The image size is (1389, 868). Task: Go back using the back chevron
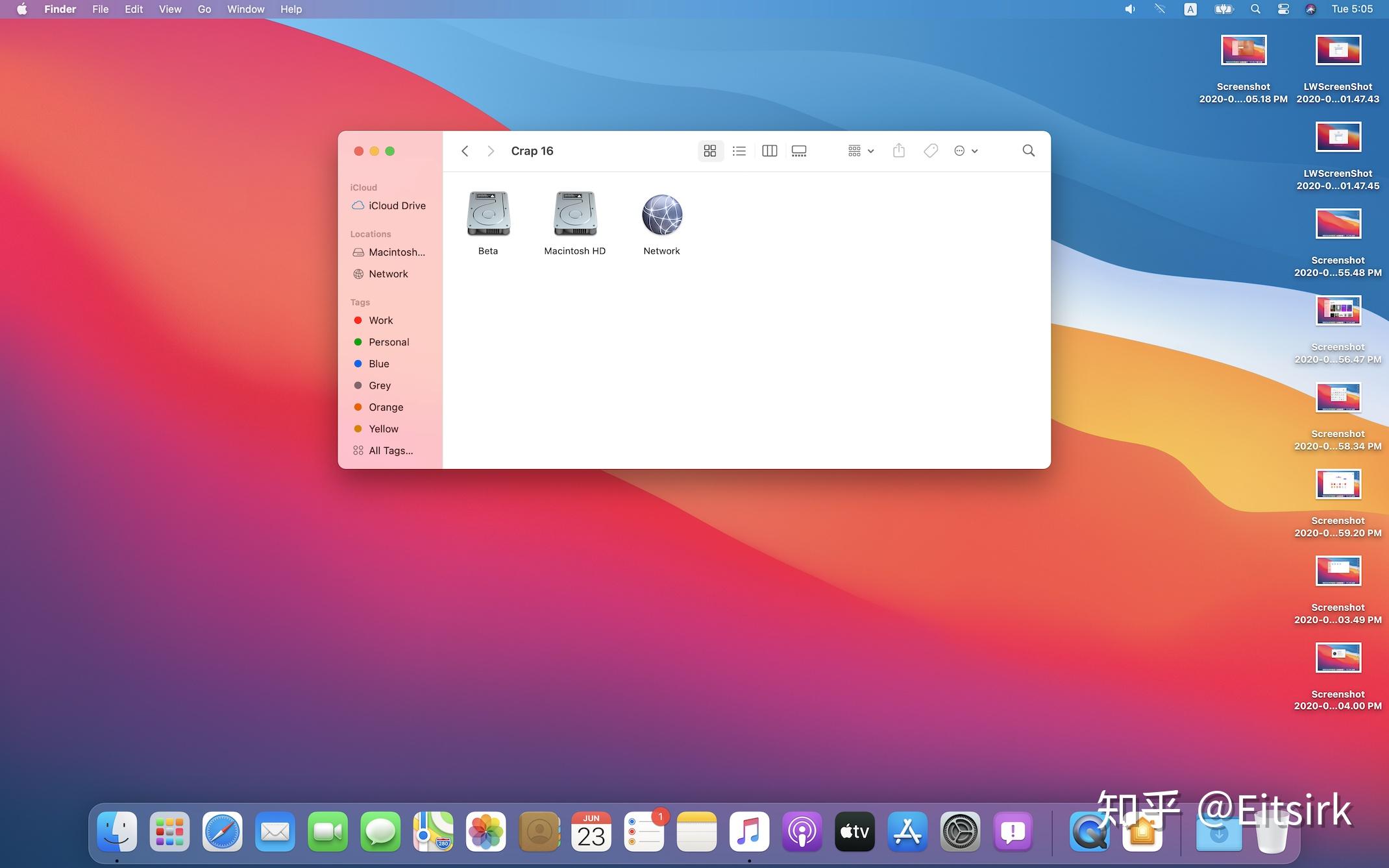pyautogui.click(x=465, y=151)
